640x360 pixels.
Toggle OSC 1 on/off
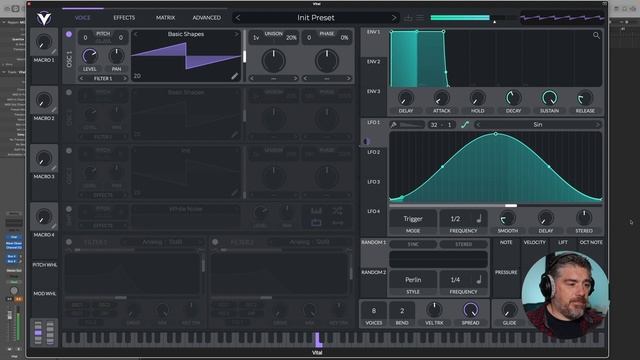coord(69,34)
